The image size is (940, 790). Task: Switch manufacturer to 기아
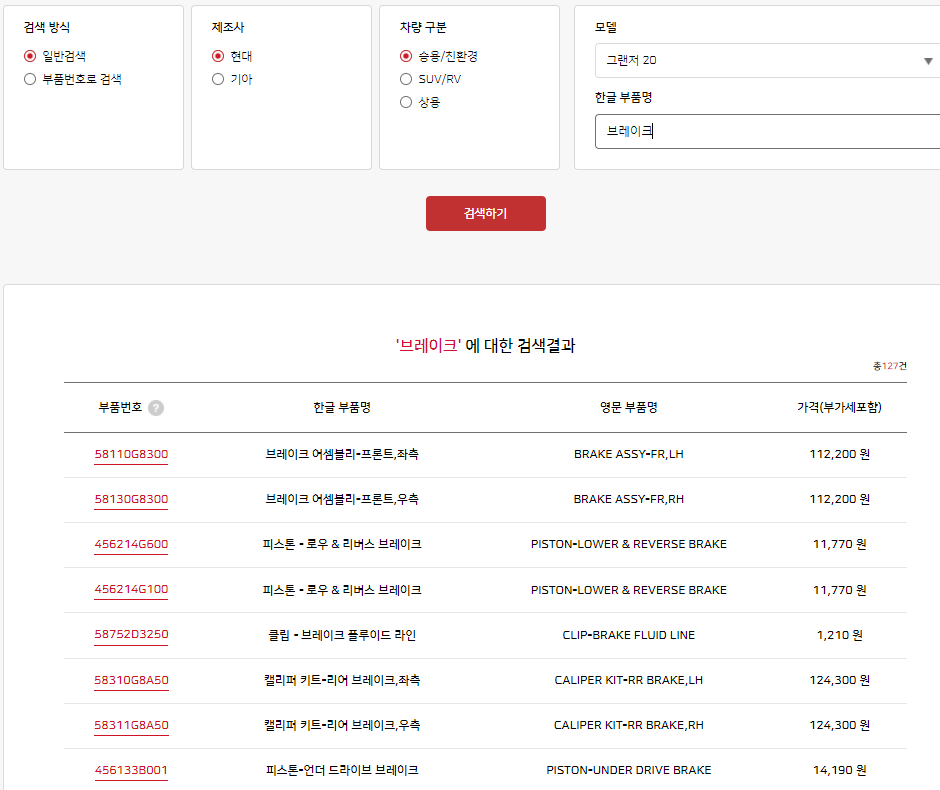point(218,79)
